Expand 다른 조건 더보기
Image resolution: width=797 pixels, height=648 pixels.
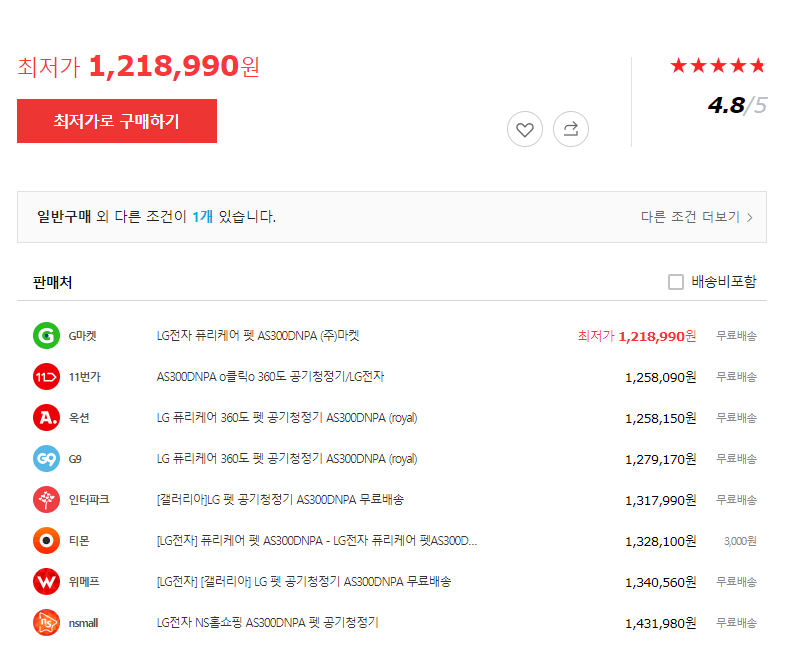[696, 217]
